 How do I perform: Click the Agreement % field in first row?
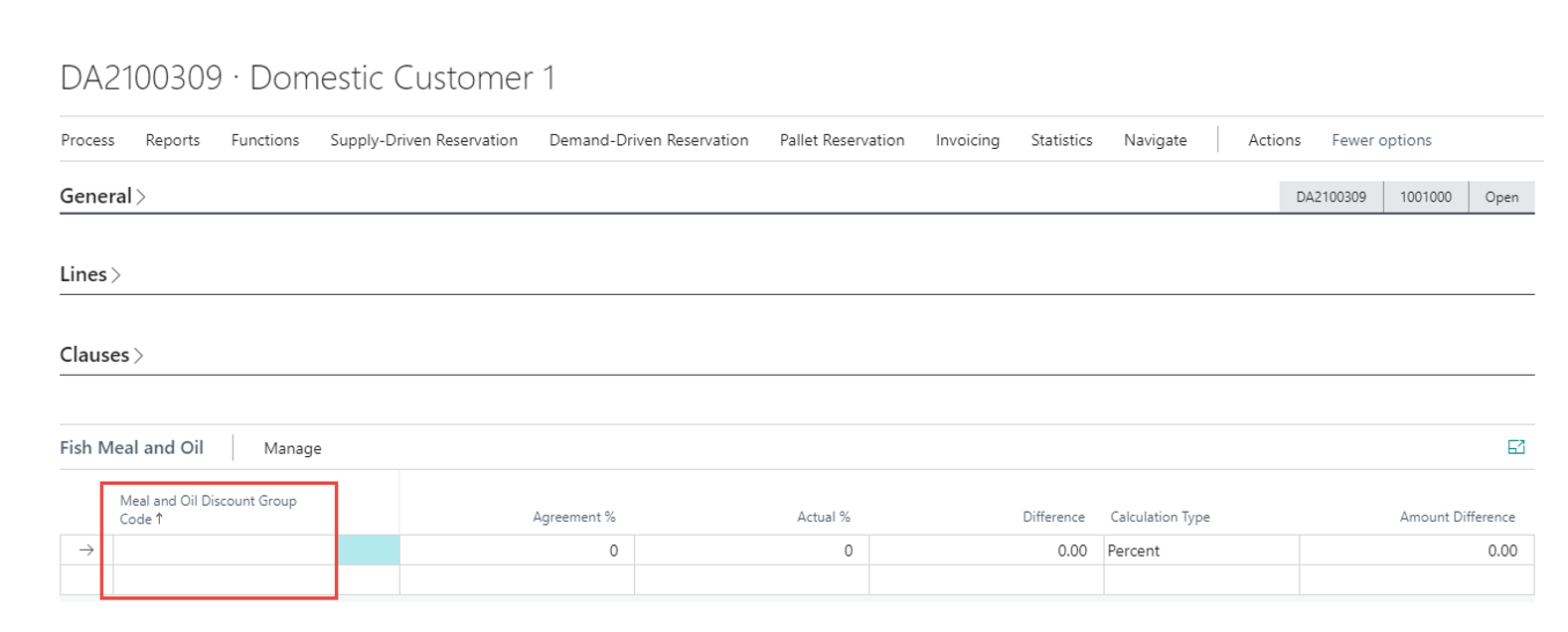tap(517, 551)
